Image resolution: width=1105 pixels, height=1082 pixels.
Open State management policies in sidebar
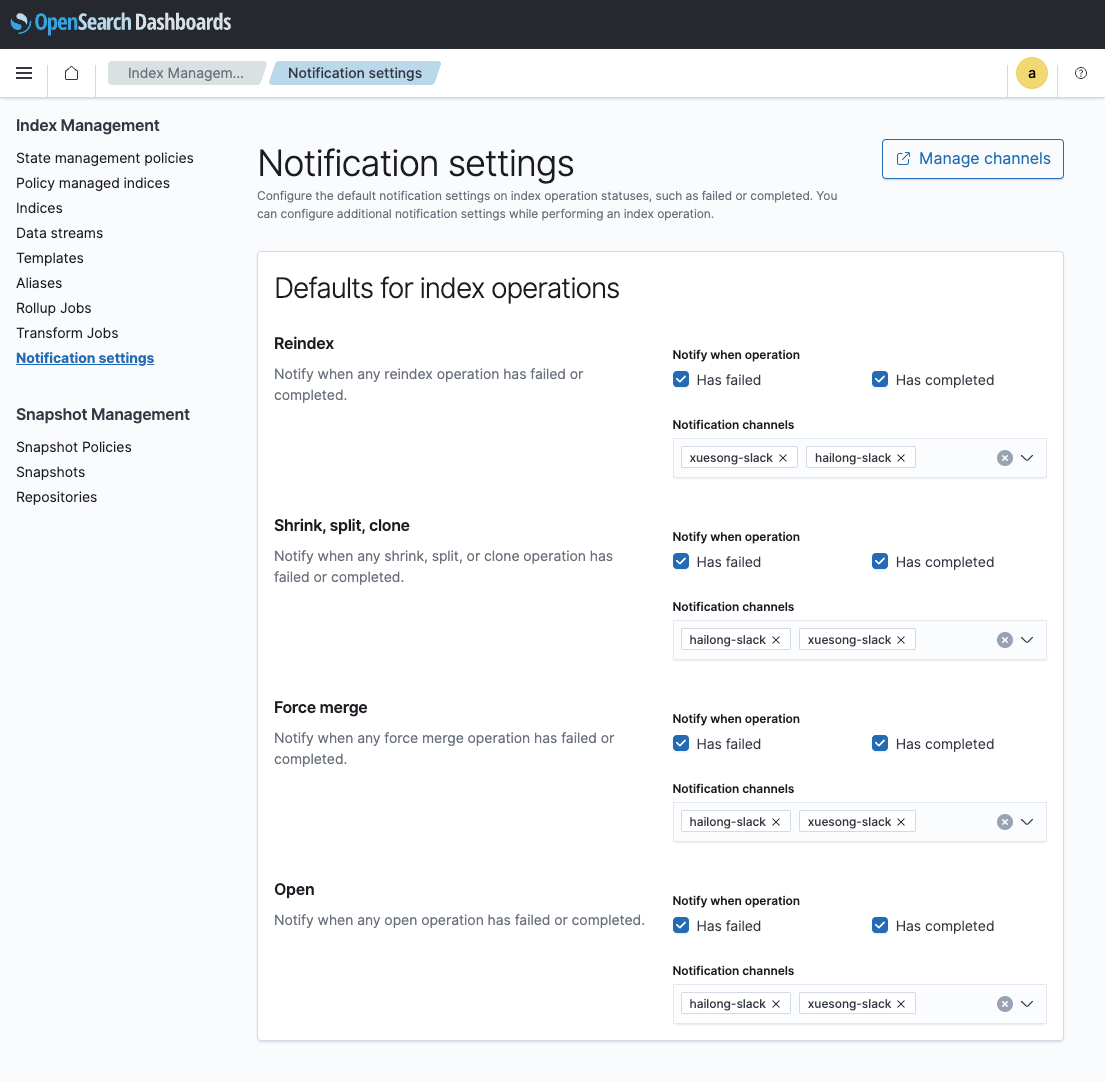[x=105, y=158]
